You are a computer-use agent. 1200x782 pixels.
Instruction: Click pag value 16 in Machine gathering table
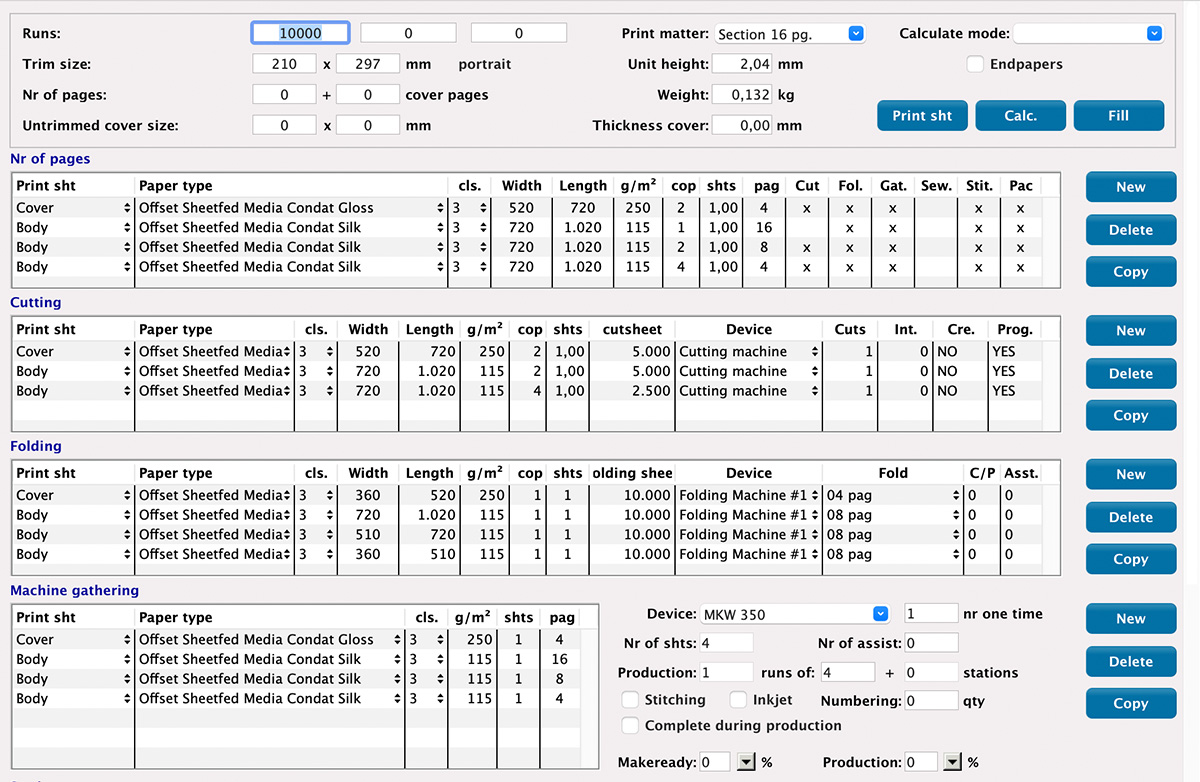(560, 660)
